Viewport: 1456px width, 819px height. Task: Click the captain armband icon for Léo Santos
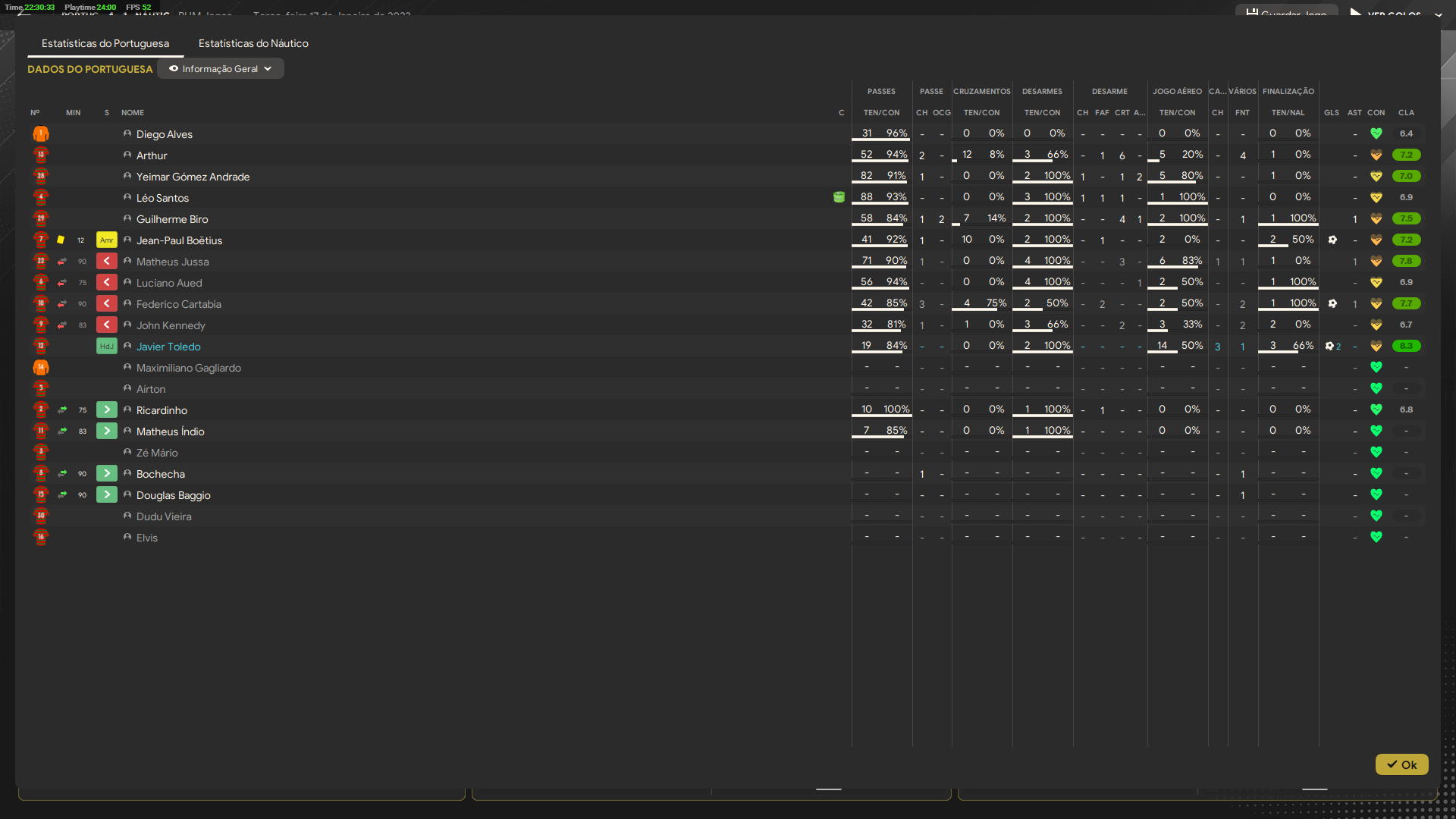pyautogui.click(x=839, y=197)
